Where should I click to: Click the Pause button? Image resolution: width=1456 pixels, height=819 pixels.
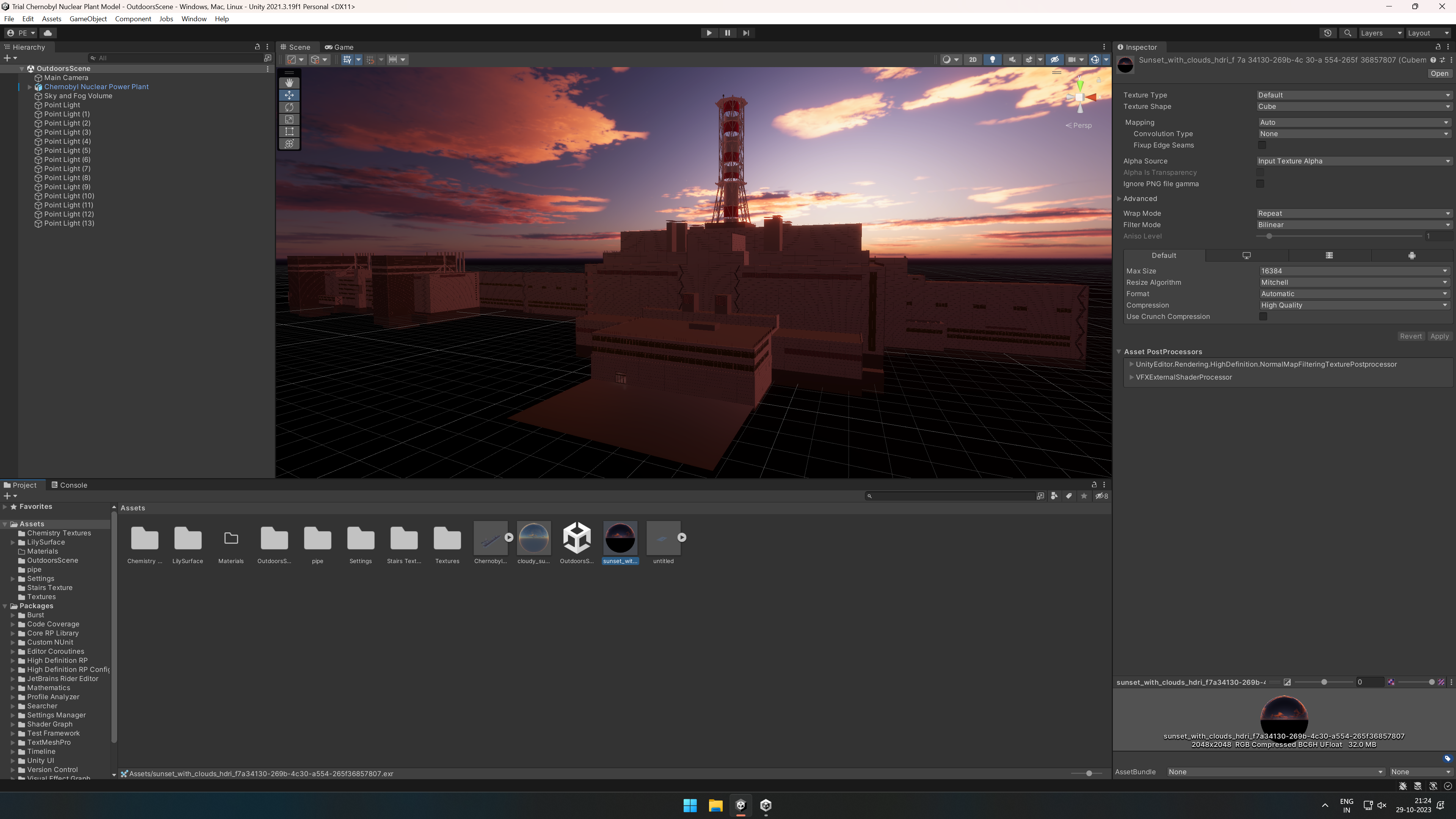point(728,33)
